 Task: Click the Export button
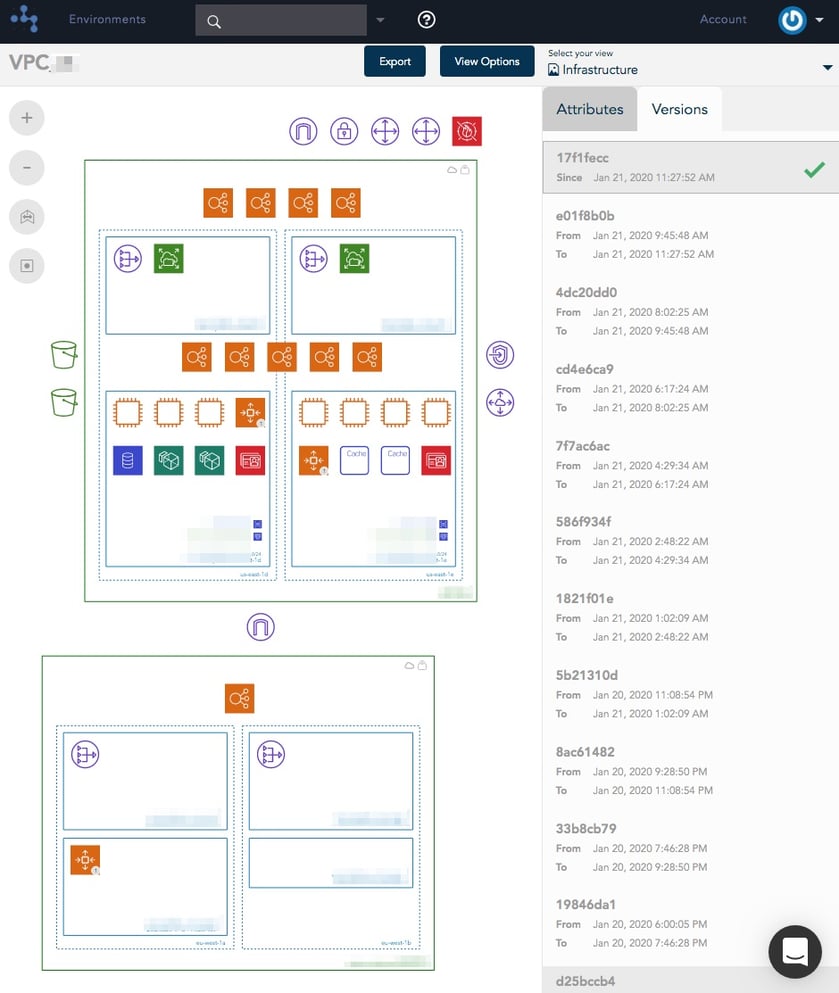394,61
